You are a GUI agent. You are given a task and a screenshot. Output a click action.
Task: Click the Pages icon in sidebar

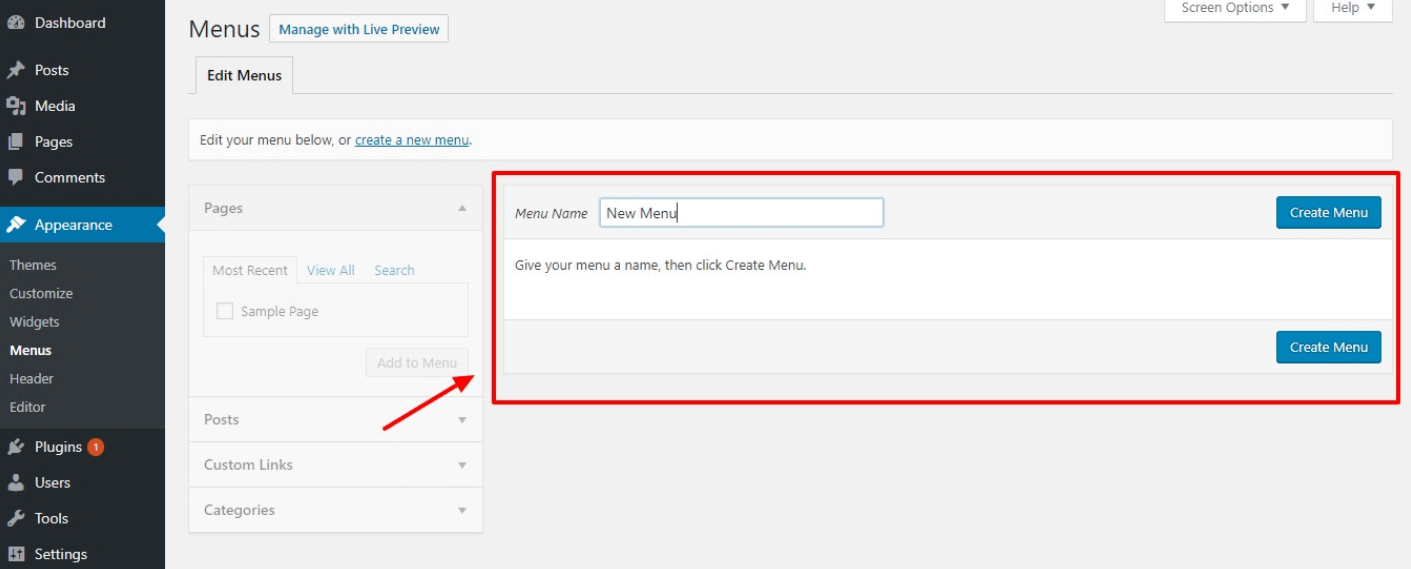point(15,142)
